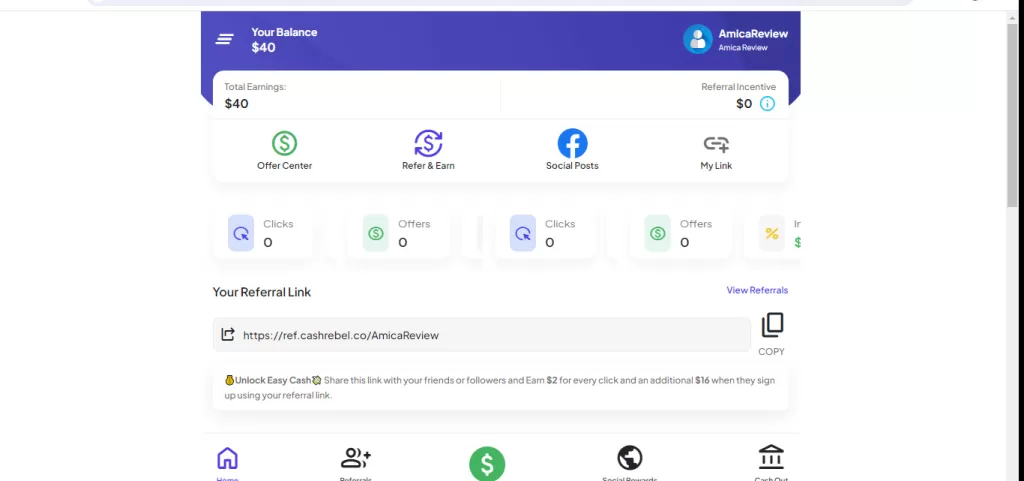The height and width of the screenshot is (481, 1024).
Task: Click the first Clicks stat card
Action: click(264, 234)
